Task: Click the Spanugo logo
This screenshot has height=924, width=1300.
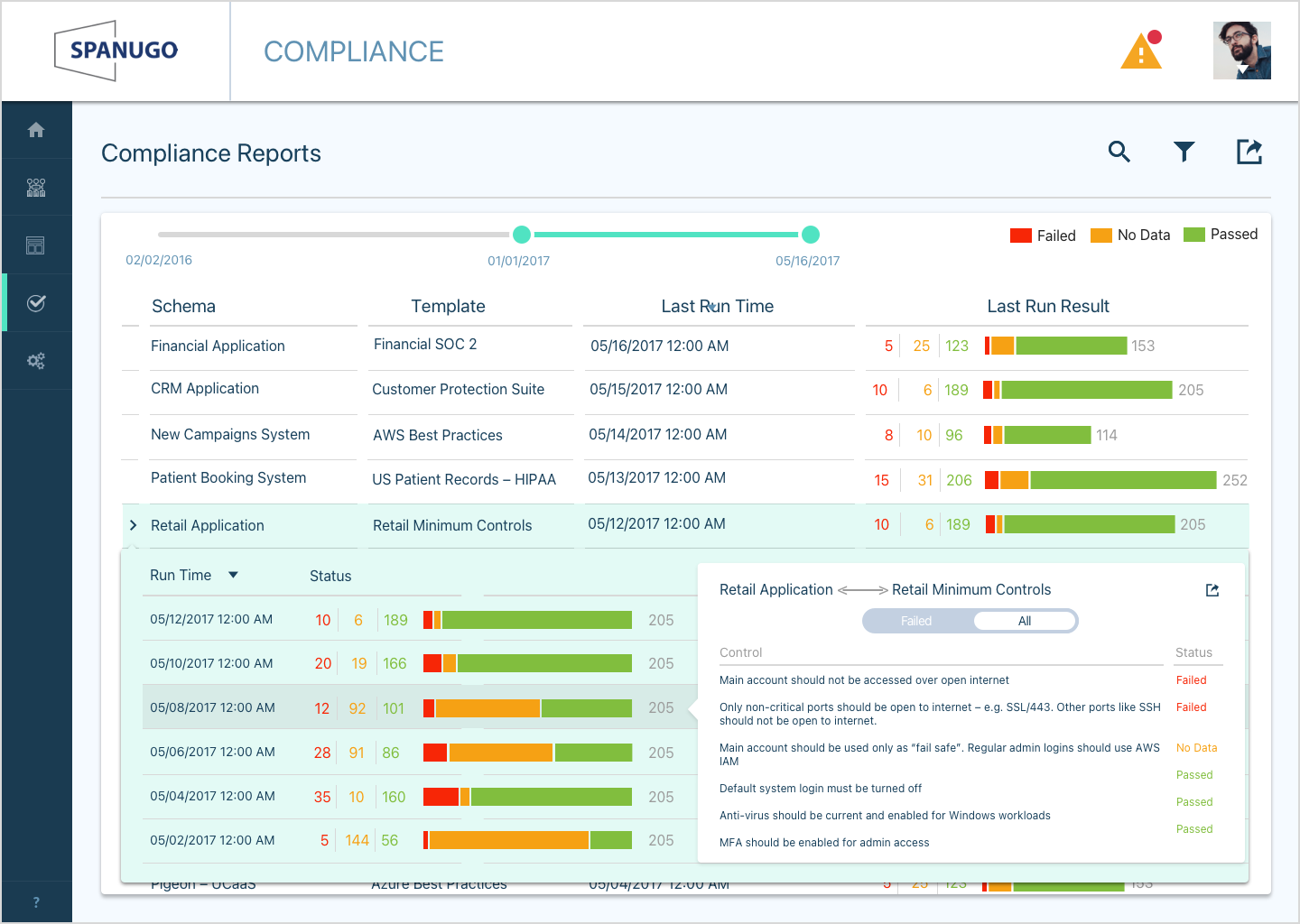Action: [x=116, y=51]
